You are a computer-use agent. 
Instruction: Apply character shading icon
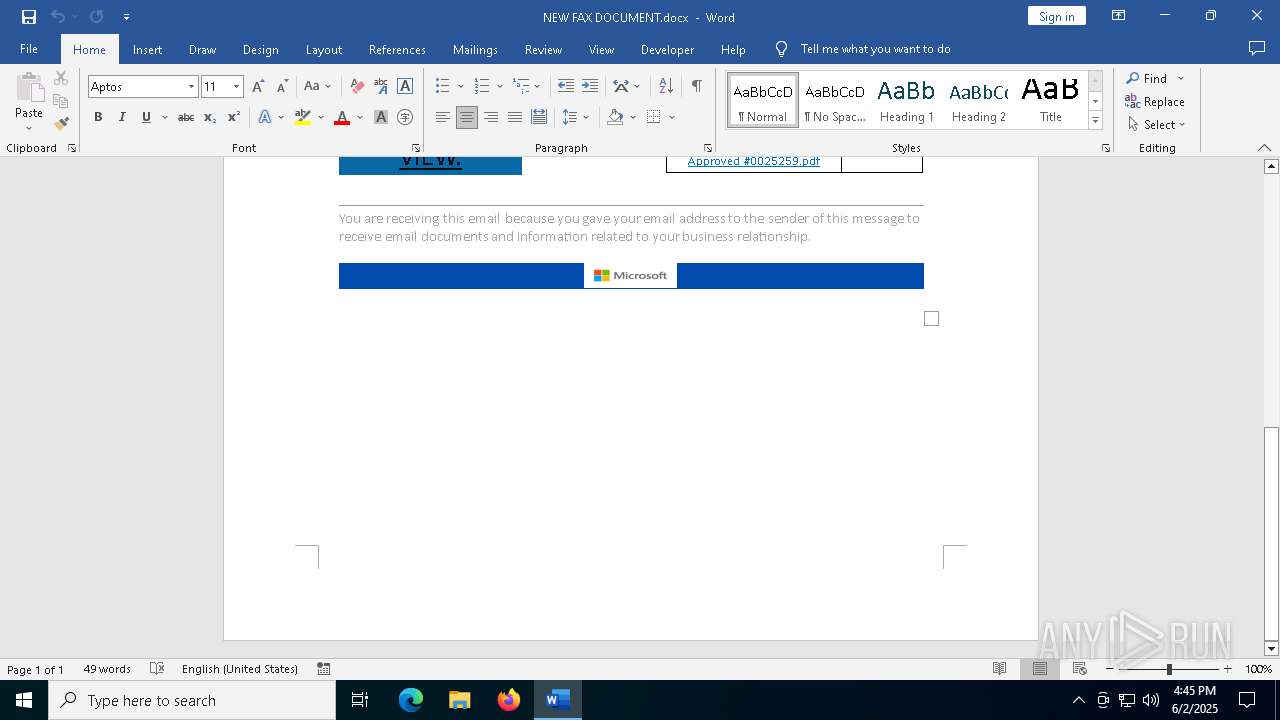(381, 117)
